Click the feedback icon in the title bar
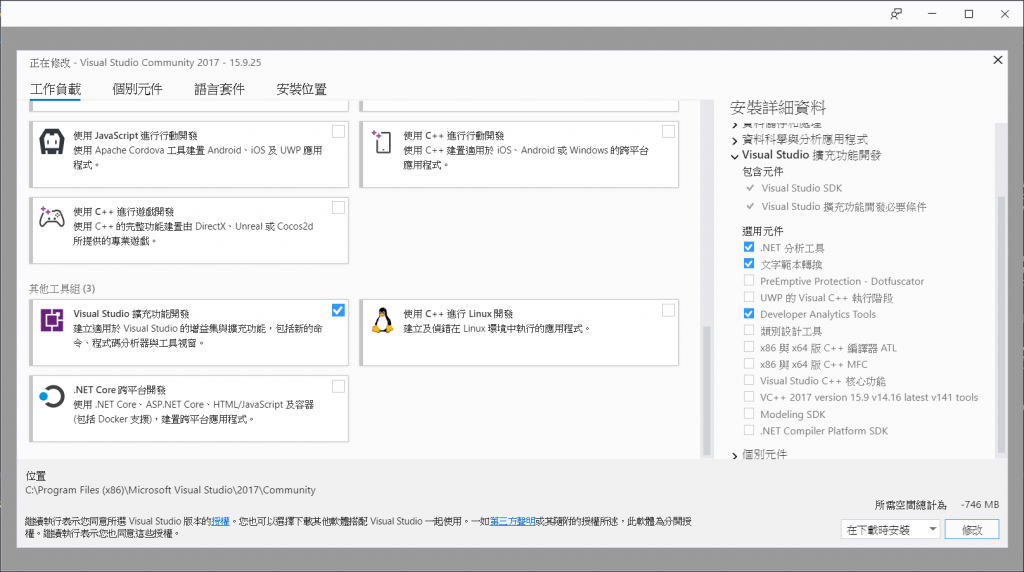 tap(896, 14)
